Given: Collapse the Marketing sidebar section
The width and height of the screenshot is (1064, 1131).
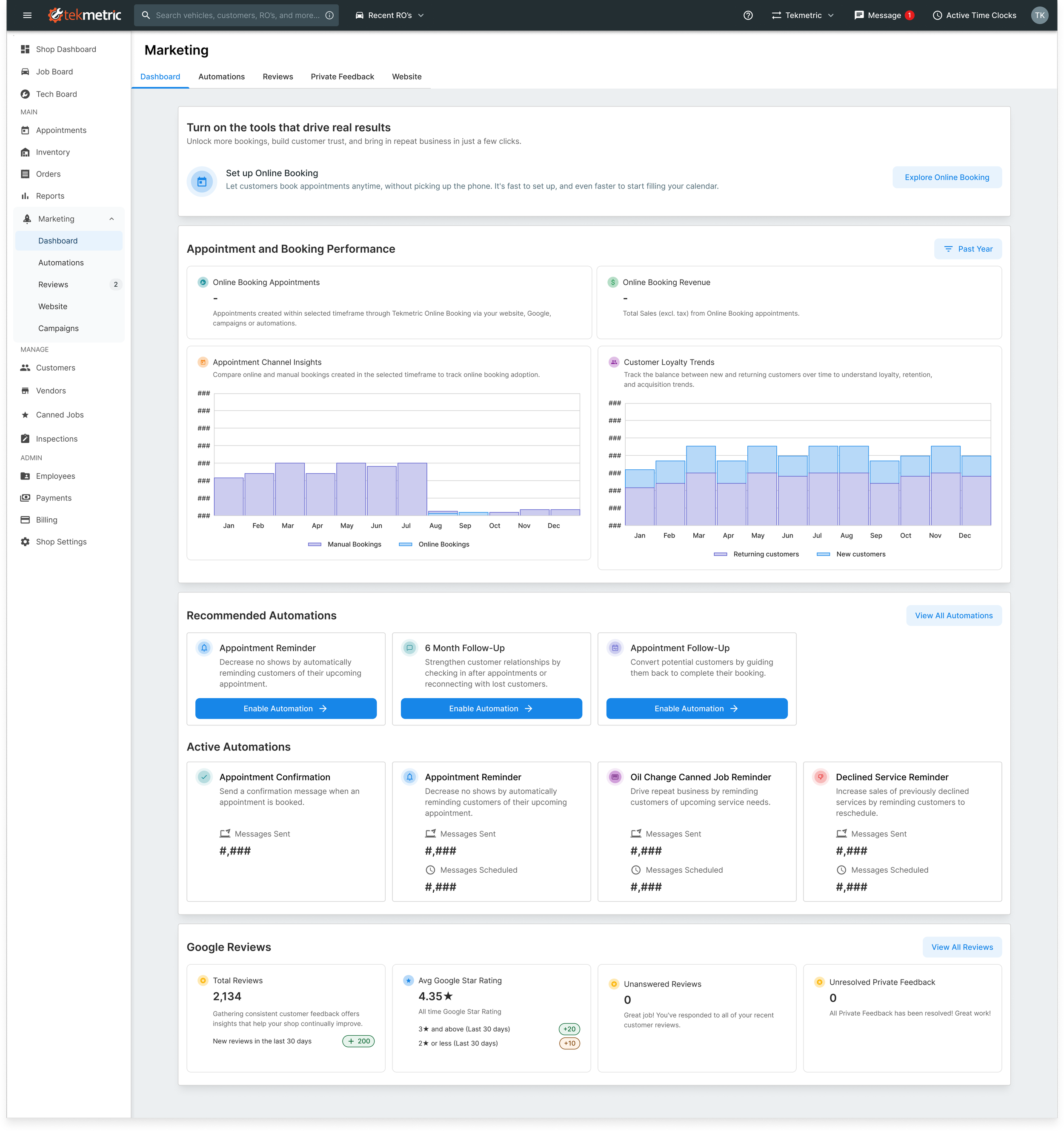Looking at the screenshot, I should pos(112,219).
